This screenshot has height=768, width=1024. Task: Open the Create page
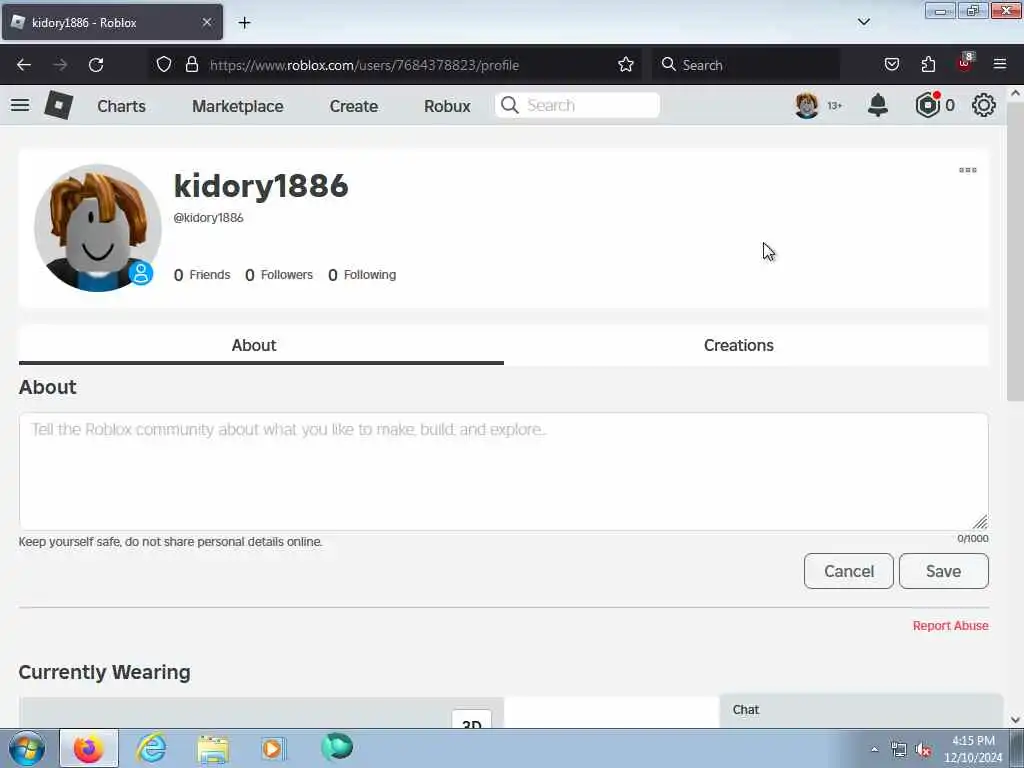pos(353,106)
